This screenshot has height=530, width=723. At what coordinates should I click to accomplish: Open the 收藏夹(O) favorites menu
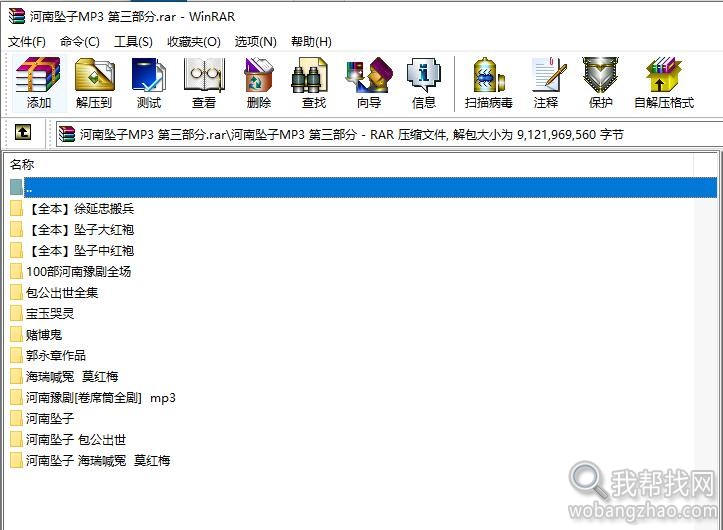click(x=194, y=42)
